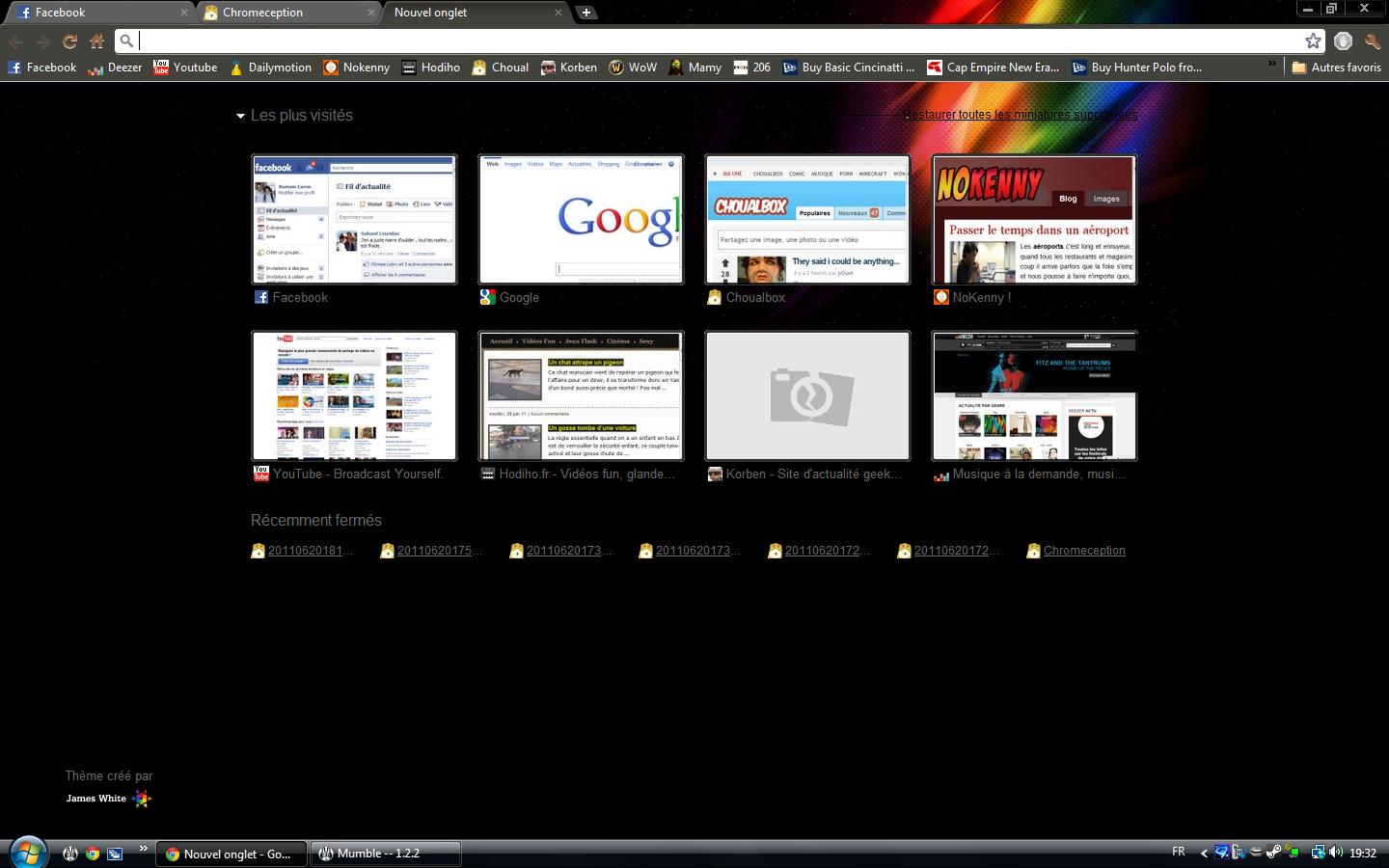Open the Autres favoris folder
Viewport: 1389px width, 868px height.
pos(1336,68)
